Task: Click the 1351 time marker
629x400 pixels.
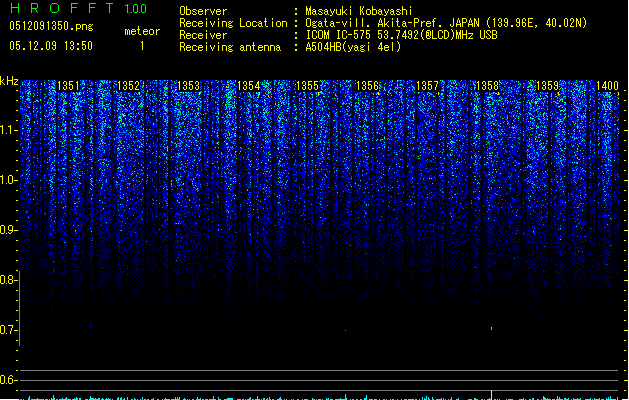Action: pyautogui.click(x=69, y=85)
